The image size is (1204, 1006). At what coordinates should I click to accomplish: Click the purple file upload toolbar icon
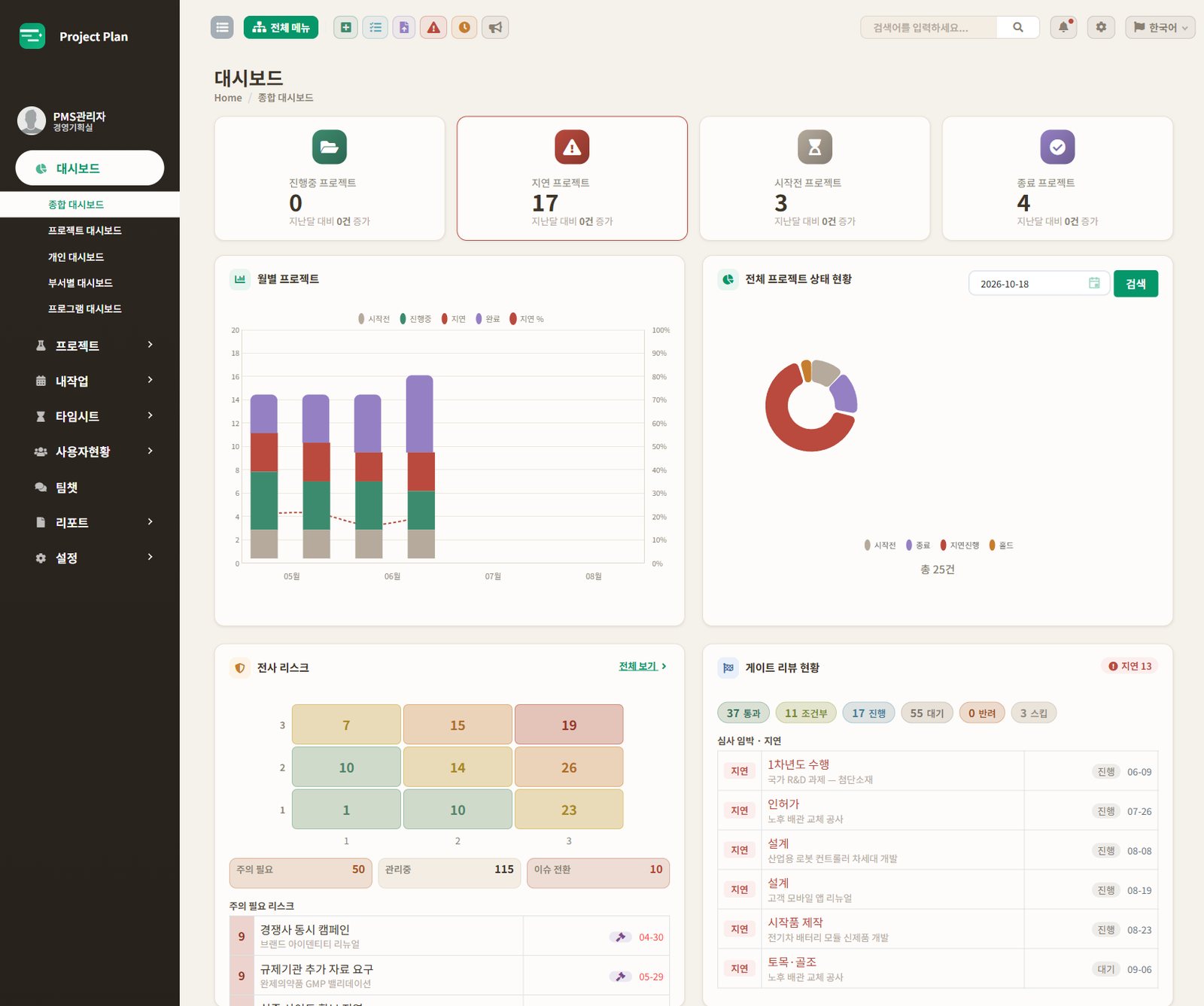coord(404,27)
